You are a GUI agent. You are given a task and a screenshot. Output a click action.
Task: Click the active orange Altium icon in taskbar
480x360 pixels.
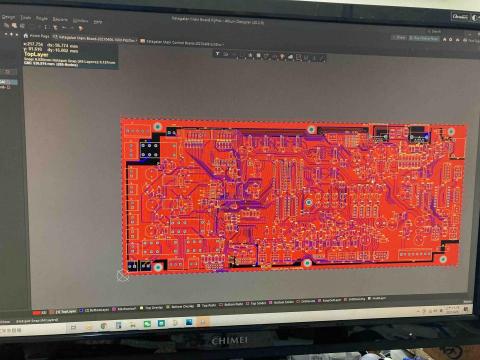pos(203,322)
